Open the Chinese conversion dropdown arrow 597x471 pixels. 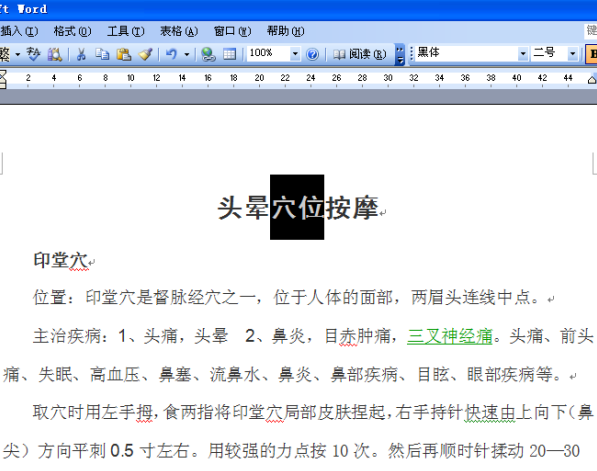(x=18, y=54)
